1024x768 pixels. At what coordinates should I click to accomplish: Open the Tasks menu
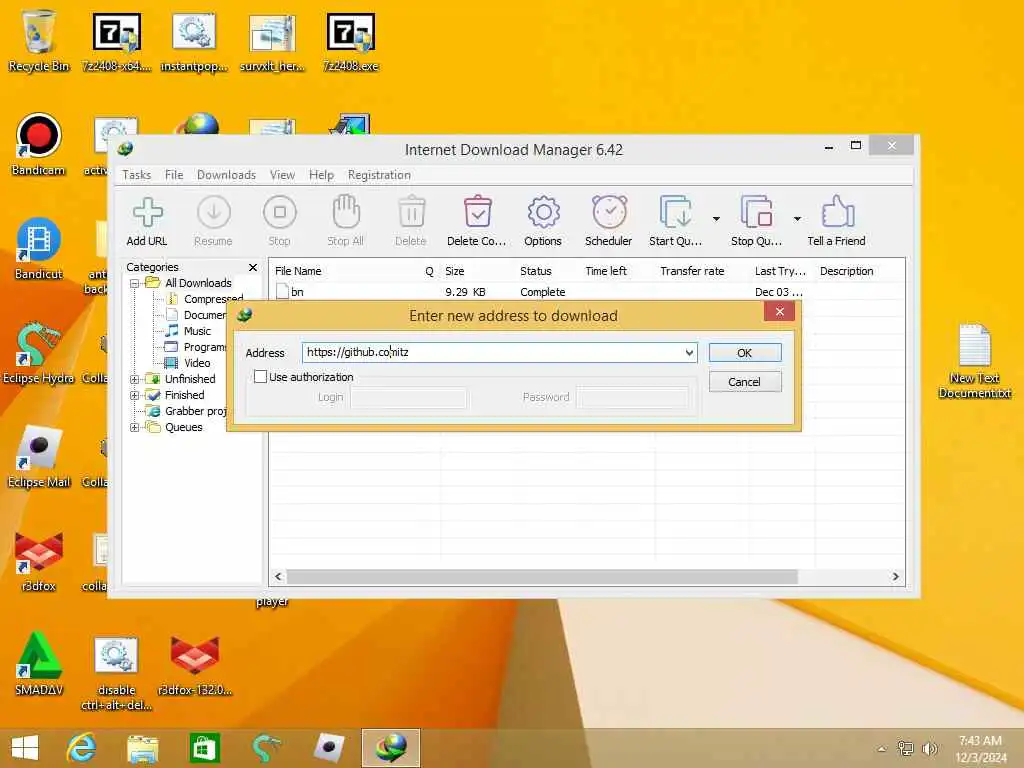(x=136, y=175)
